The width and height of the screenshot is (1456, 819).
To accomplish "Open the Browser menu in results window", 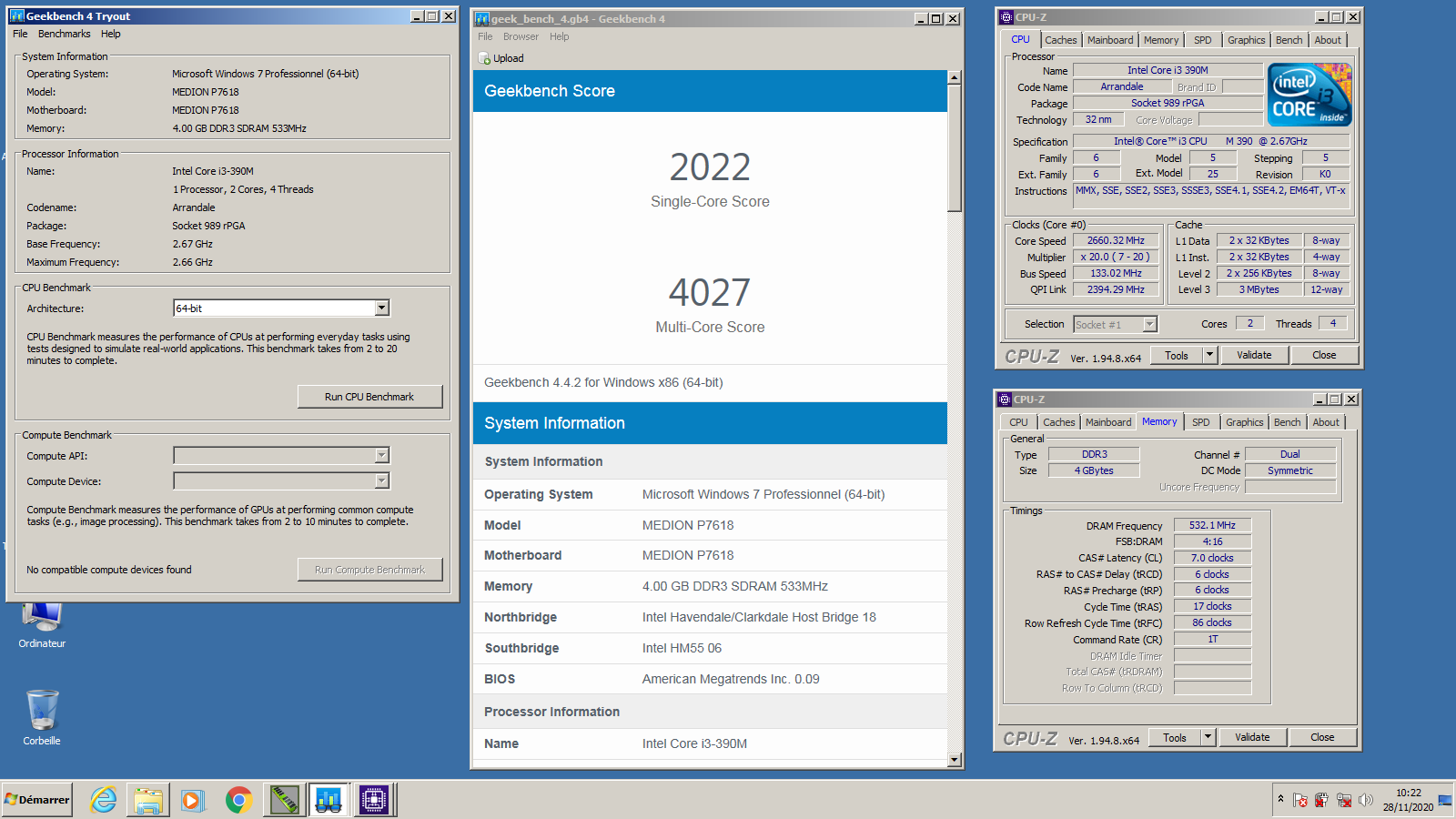I will (x=521, y=36).
